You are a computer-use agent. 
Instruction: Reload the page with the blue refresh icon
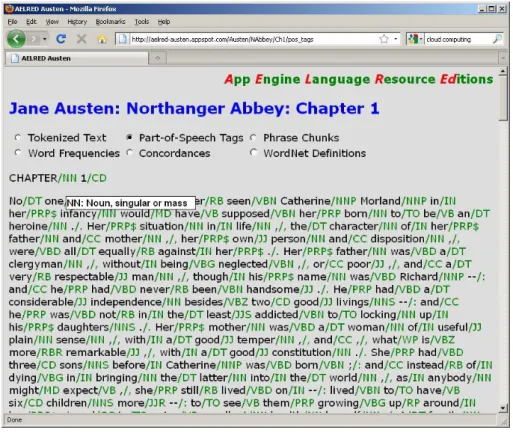61,39
